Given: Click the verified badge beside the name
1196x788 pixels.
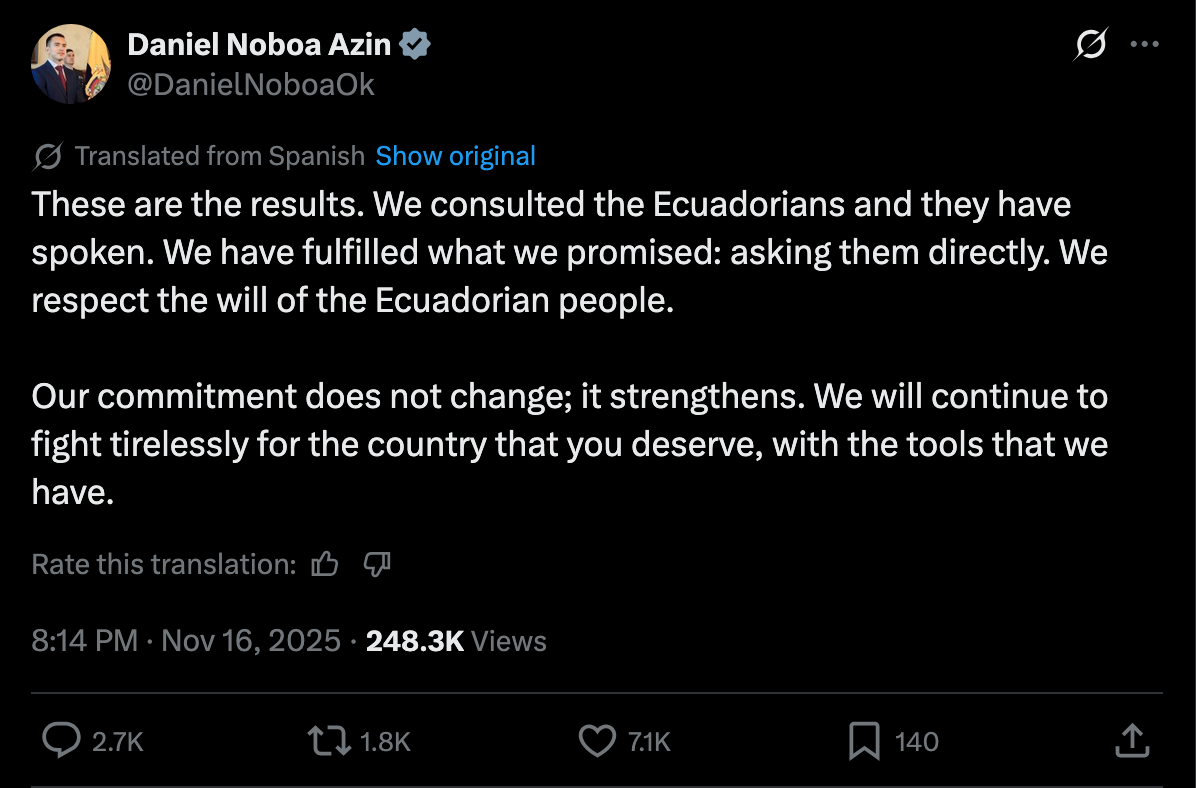Looking at the screenshot, I should [x=416, y=44].
